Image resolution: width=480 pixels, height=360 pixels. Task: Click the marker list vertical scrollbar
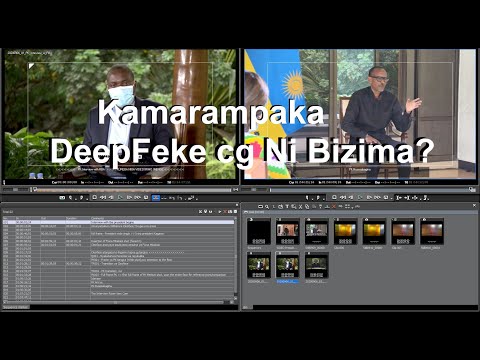tap(236, 258)
